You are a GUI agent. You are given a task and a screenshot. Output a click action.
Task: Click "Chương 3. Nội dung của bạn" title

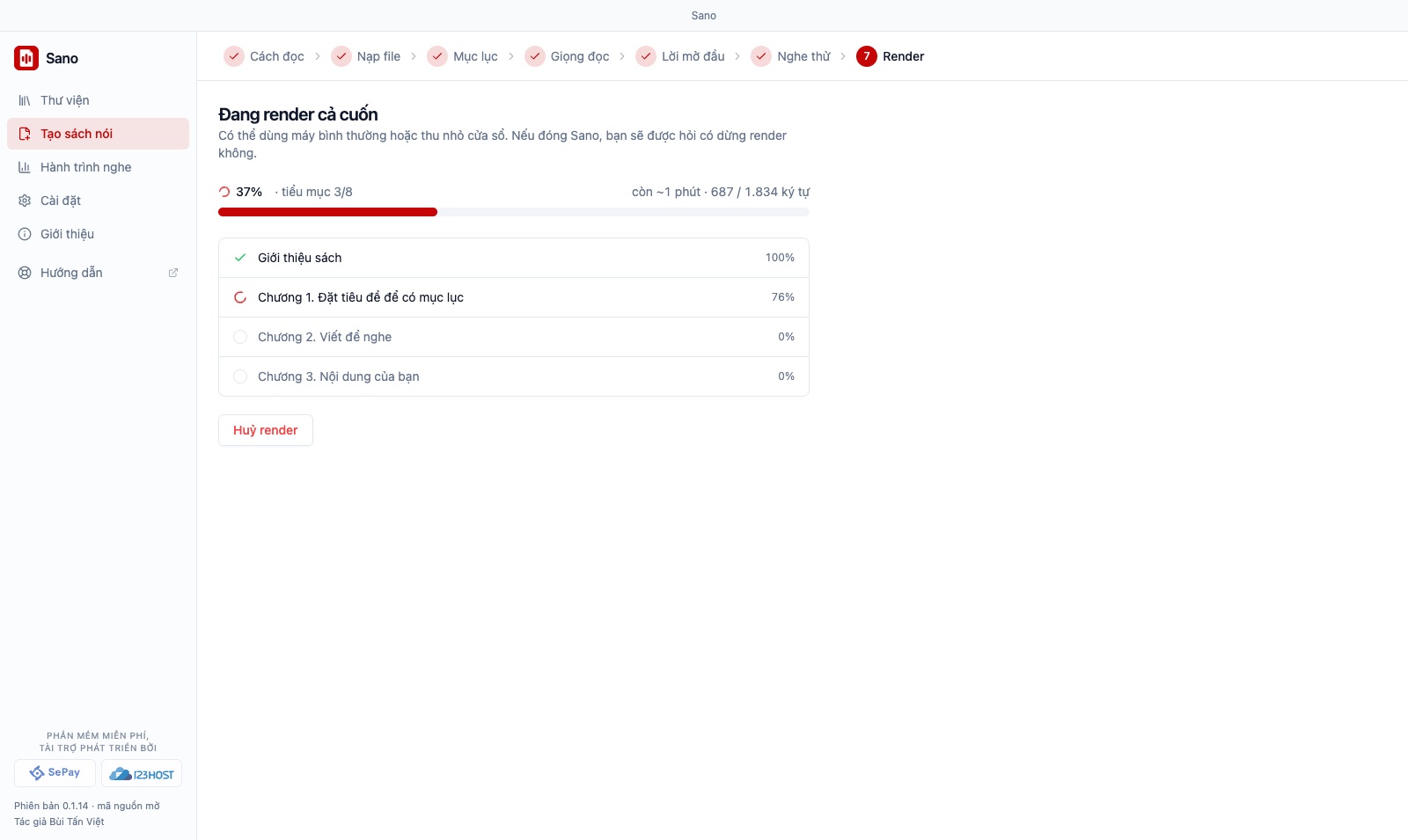tap(339, 376)
